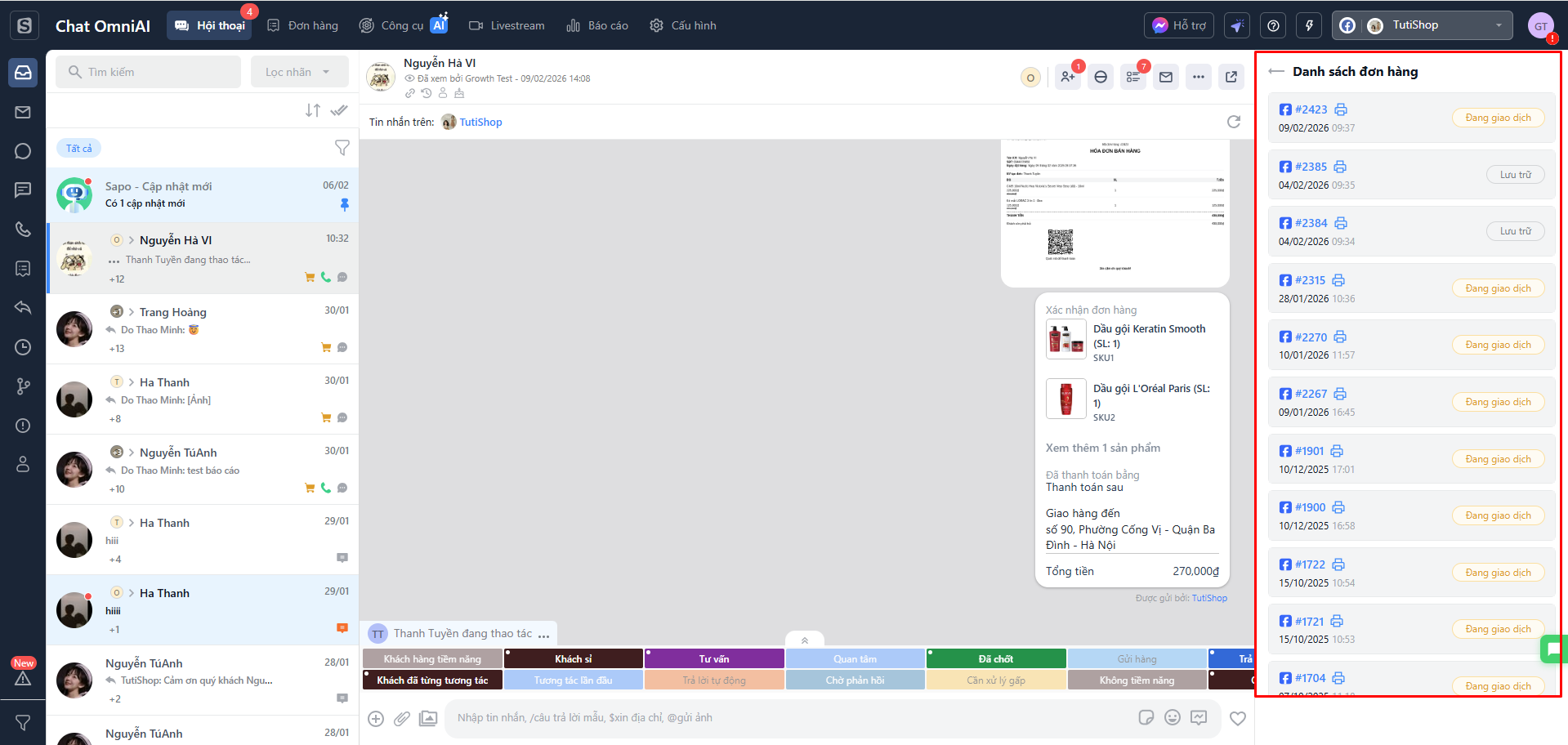1568x745 pixels.
Task: Open the TutiShop account dropdown in top bar
Action: tap(1423, 25)
